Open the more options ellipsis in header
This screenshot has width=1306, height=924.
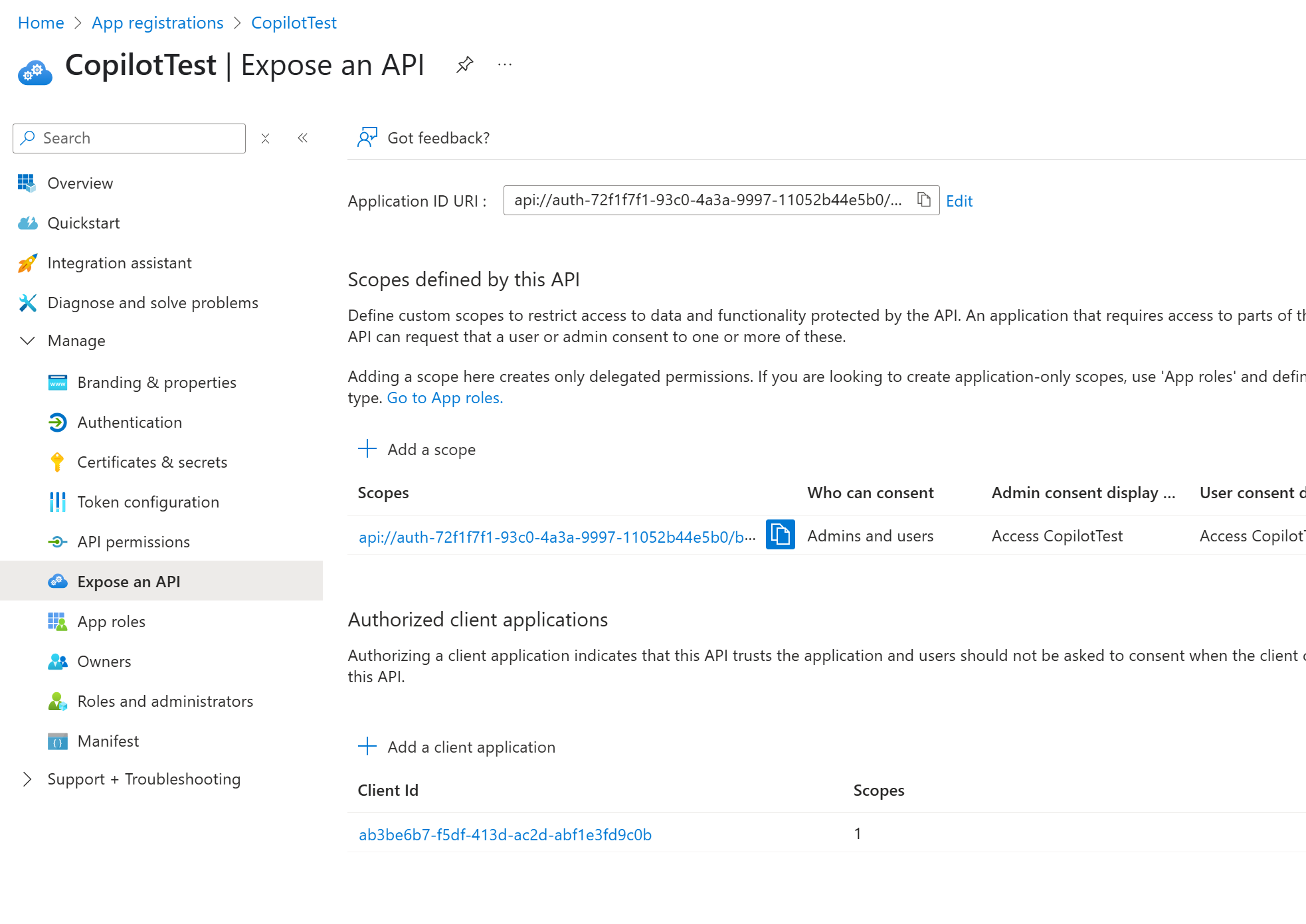coord(505,64)
